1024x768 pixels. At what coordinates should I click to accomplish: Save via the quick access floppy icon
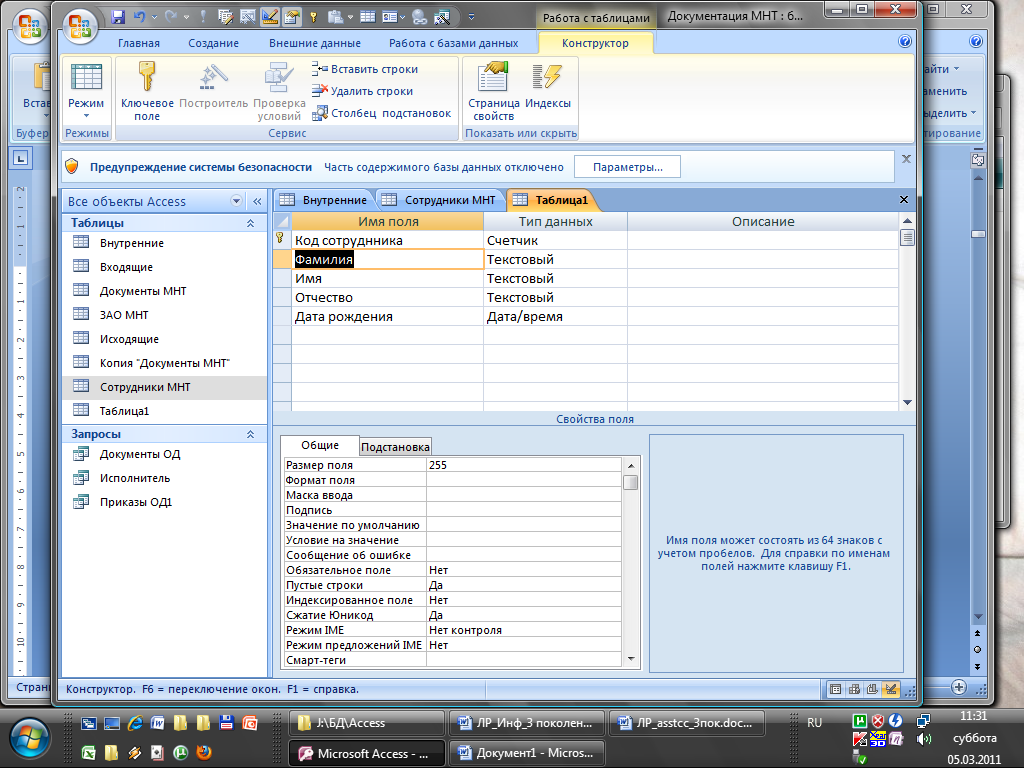click(118, 17)
